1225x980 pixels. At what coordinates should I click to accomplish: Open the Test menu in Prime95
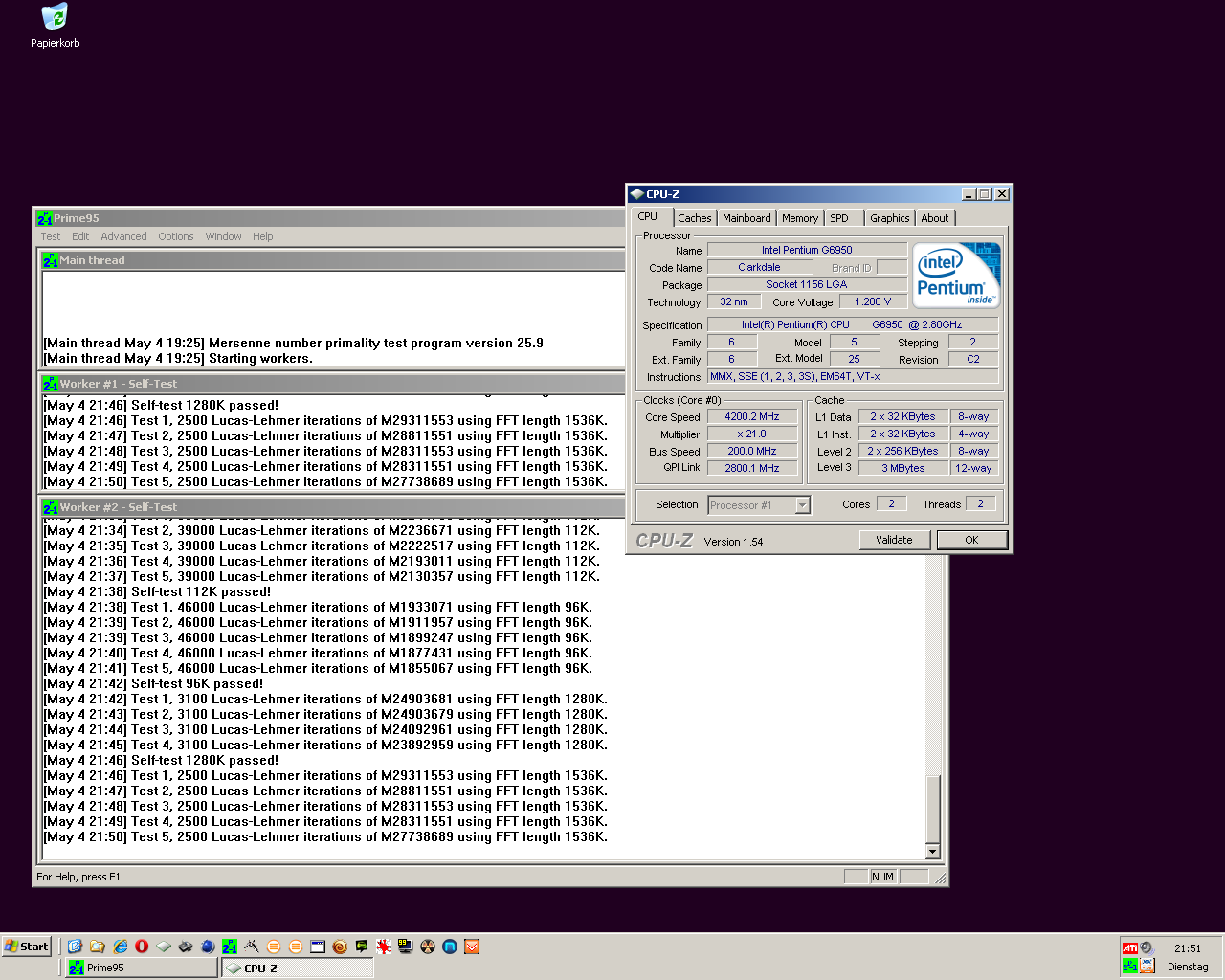pos(50,236)
